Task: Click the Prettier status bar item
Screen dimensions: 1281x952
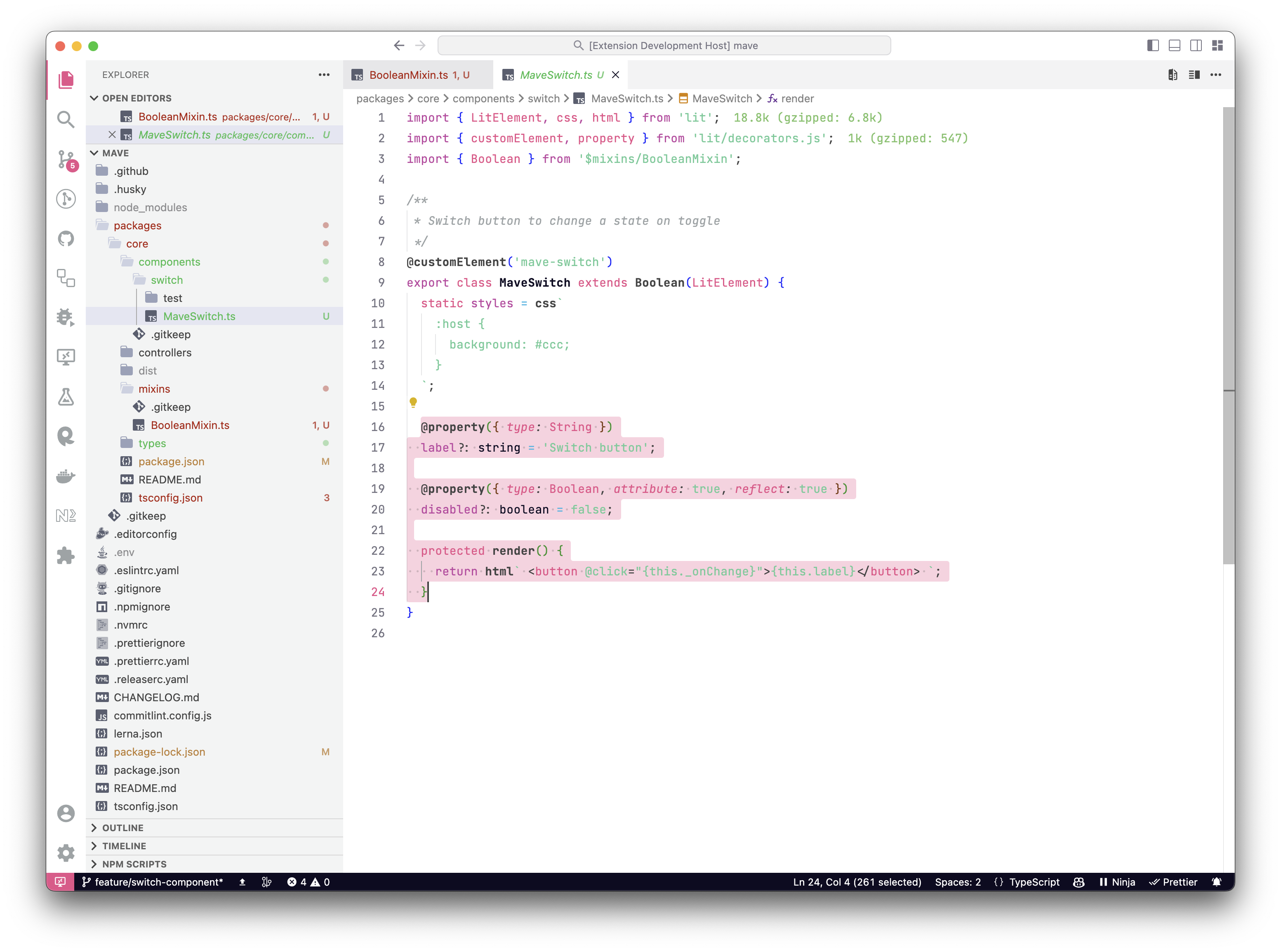Action: click(1173, 882)
